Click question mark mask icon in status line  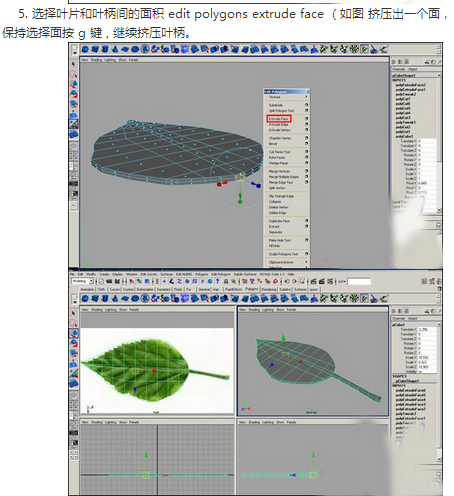tap(217, 281)
